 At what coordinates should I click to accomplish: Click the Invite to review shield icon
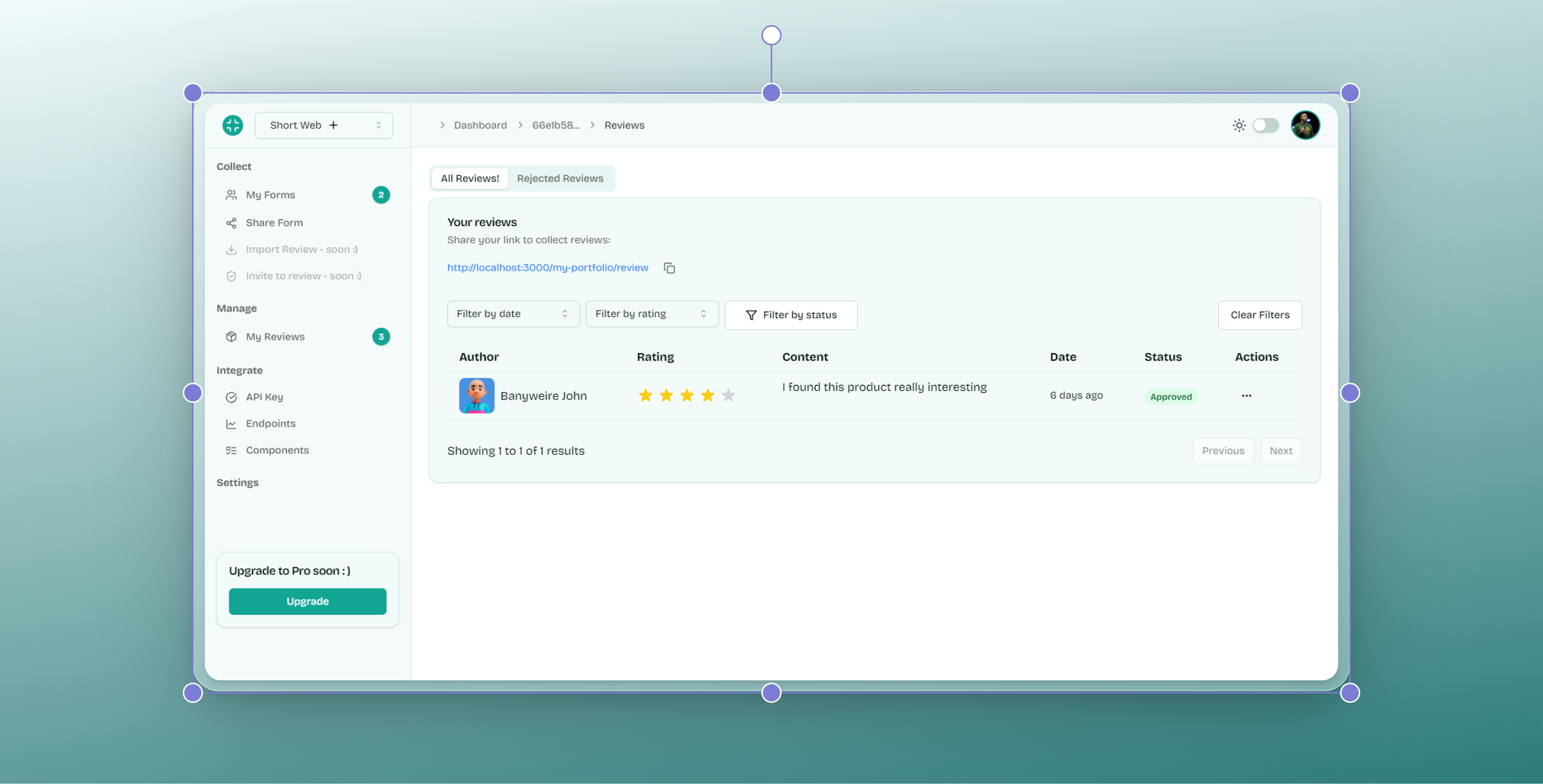231,276
